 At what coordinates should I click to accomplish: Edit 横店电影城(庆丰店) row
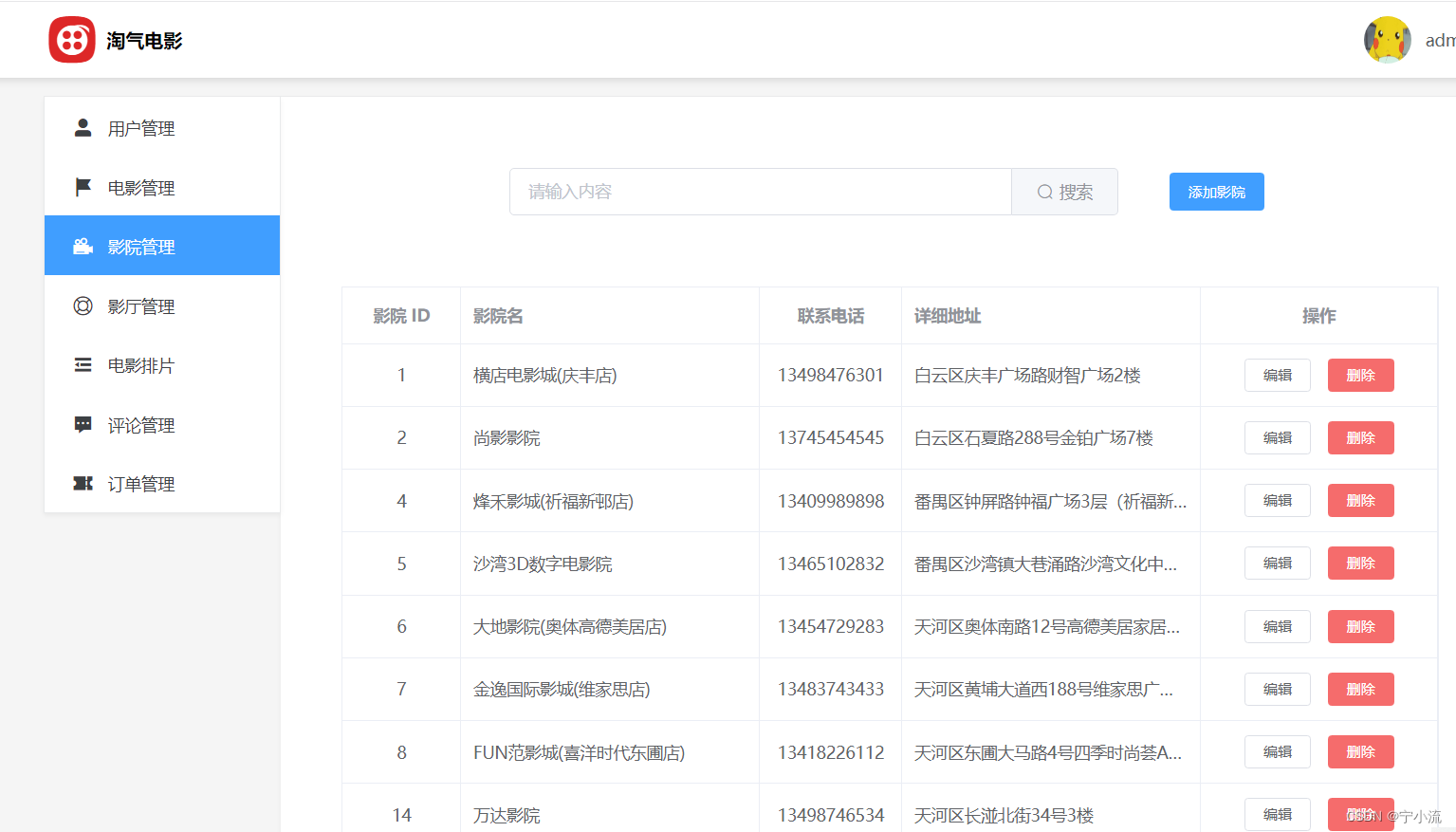tap(1277, 375)
